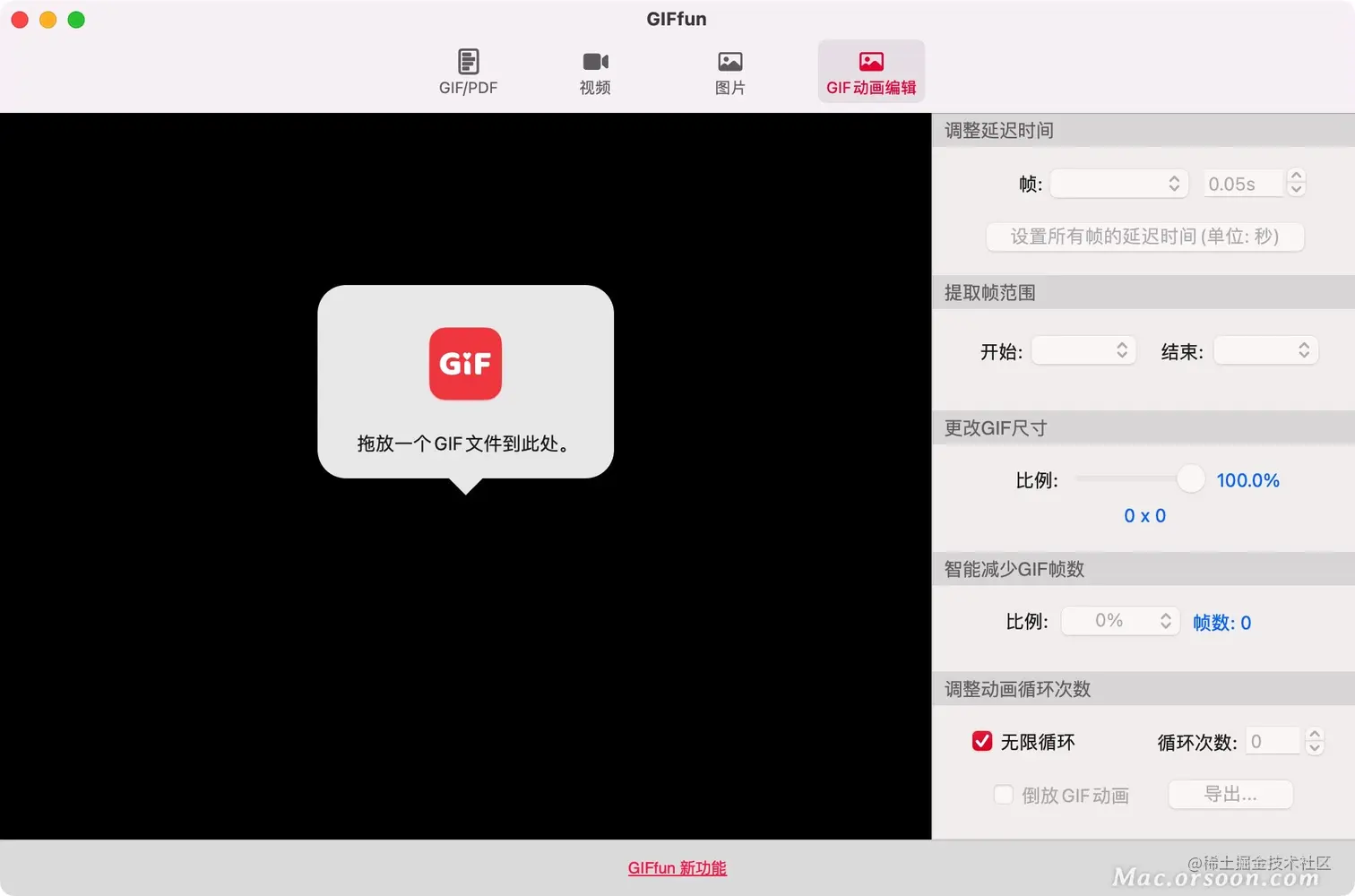
Task: Click the 循环次数 input field
Action: pos(1272,741)
